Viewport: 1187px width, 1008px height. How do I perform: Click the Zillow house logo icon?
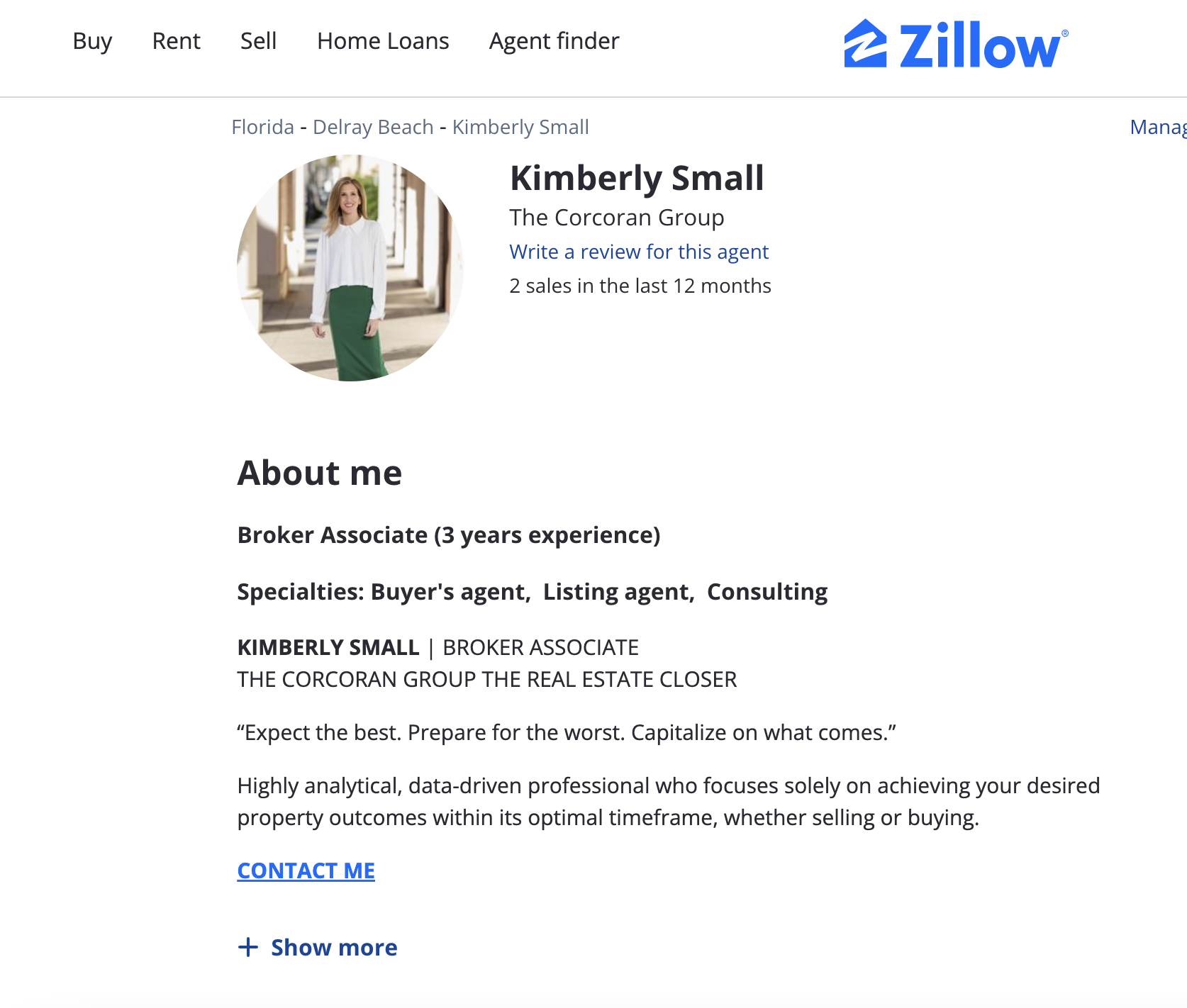click(x=865, y=44)
